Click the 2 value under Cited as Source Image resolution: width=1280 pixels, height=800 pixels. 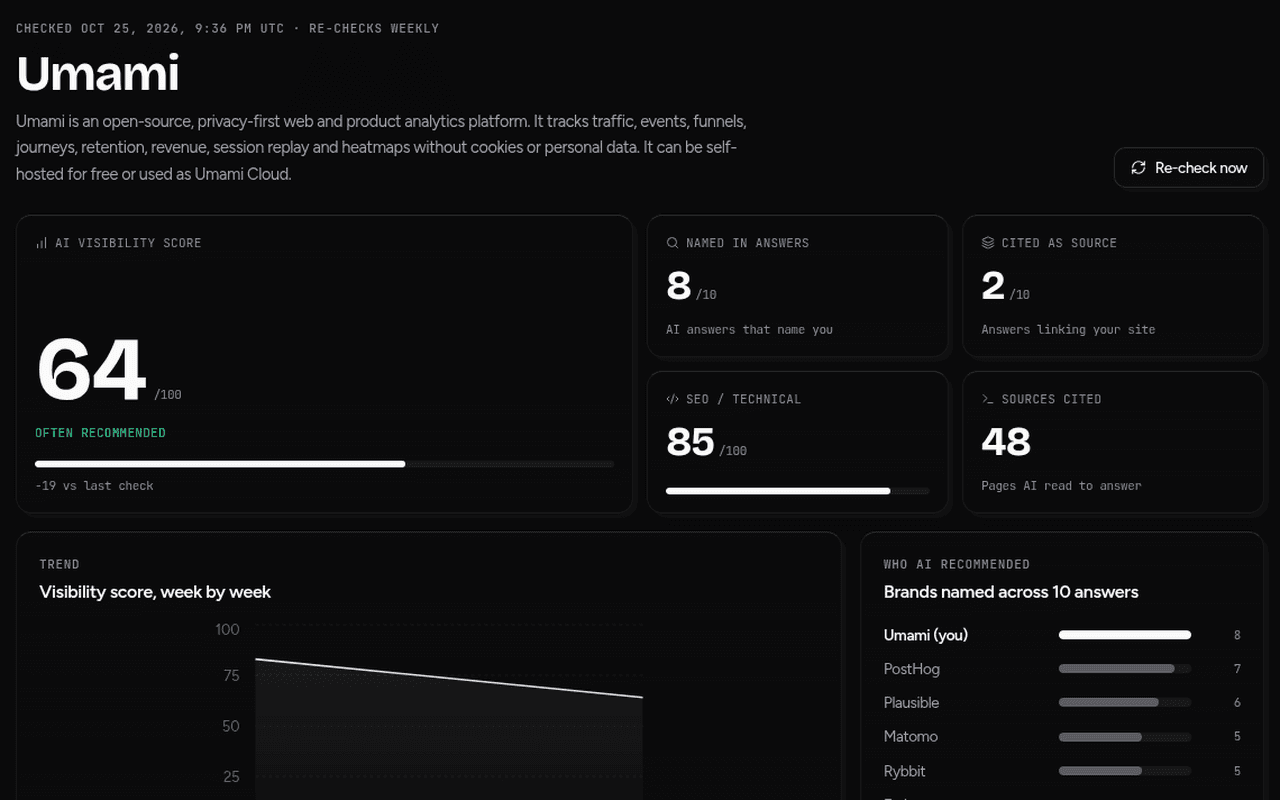pos(993,286)
